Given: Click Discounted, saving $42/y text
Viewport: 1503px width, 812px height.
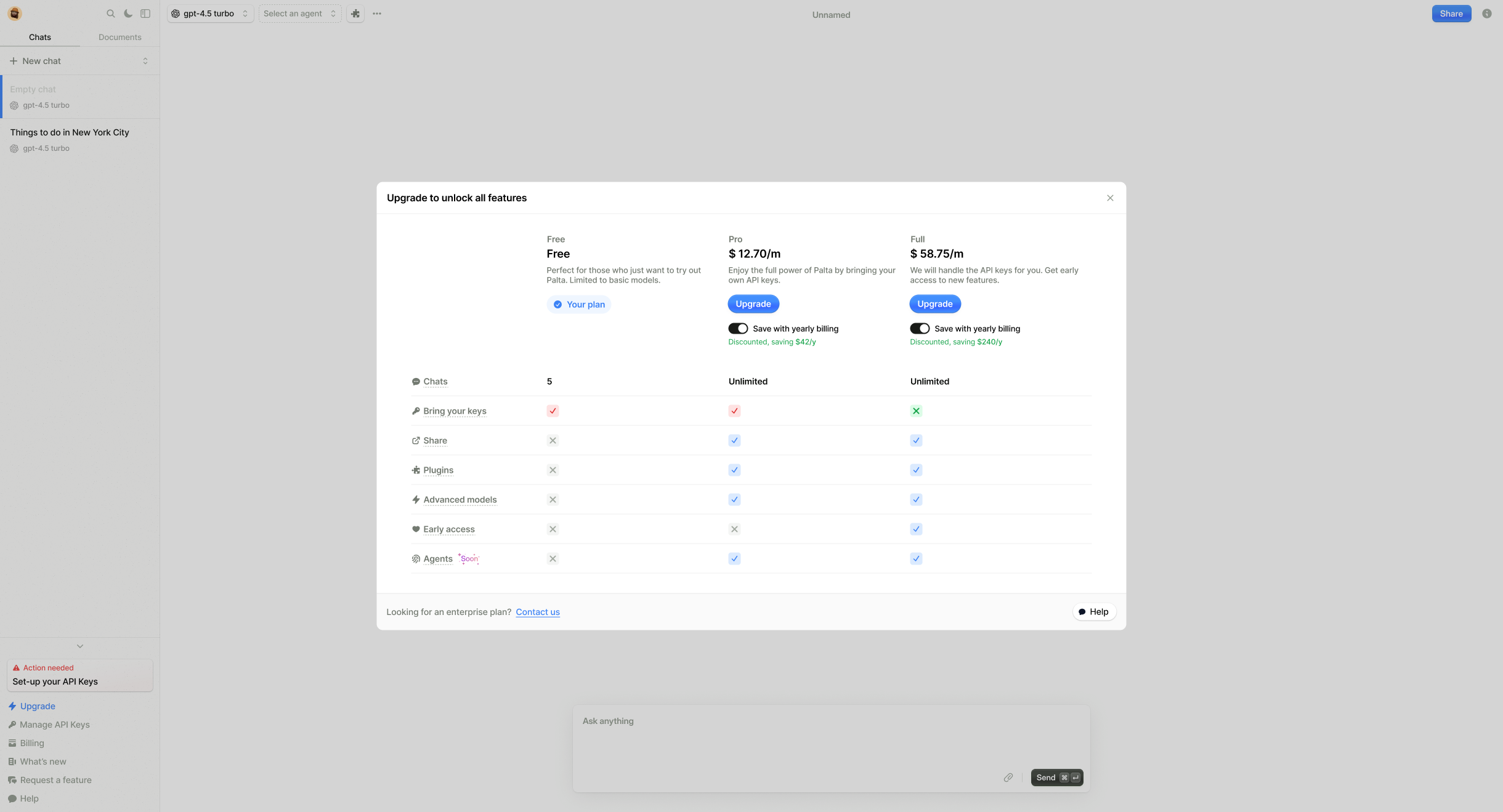Looking at the screenshot, I should (772, 342).
